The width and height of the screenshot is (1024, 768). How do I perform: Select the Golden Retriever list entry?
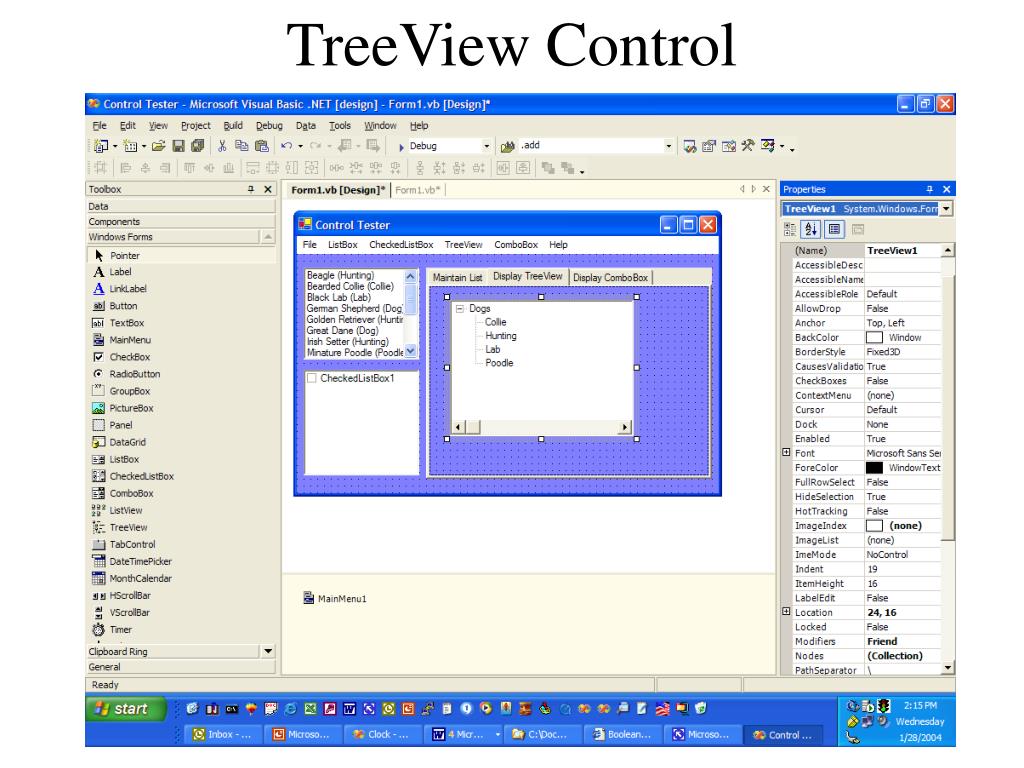pos(355,319)
